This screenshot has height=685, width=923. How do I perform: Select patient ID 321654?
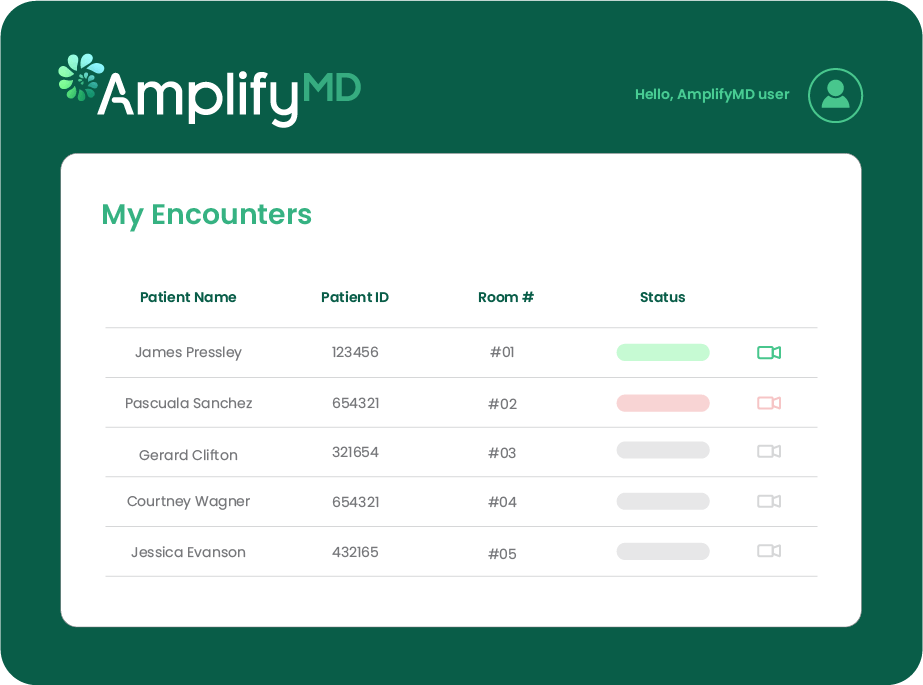tap(355, 452)
